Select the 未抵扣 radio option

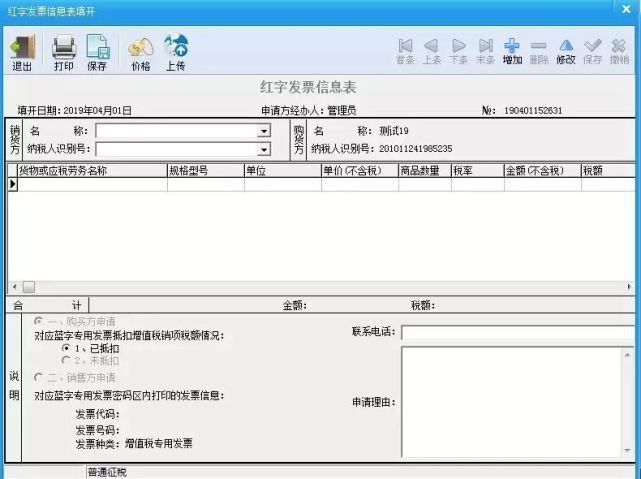click(65, 360)
